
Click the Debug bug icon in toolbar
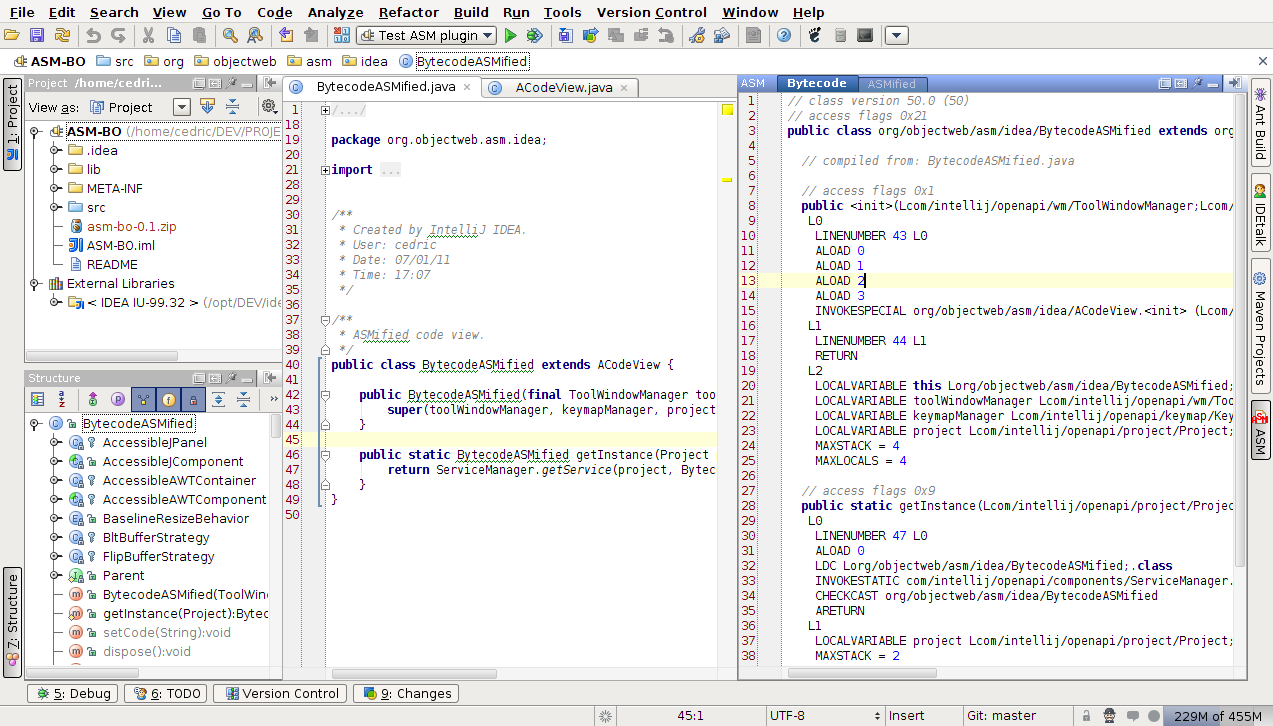click(535, 36)
